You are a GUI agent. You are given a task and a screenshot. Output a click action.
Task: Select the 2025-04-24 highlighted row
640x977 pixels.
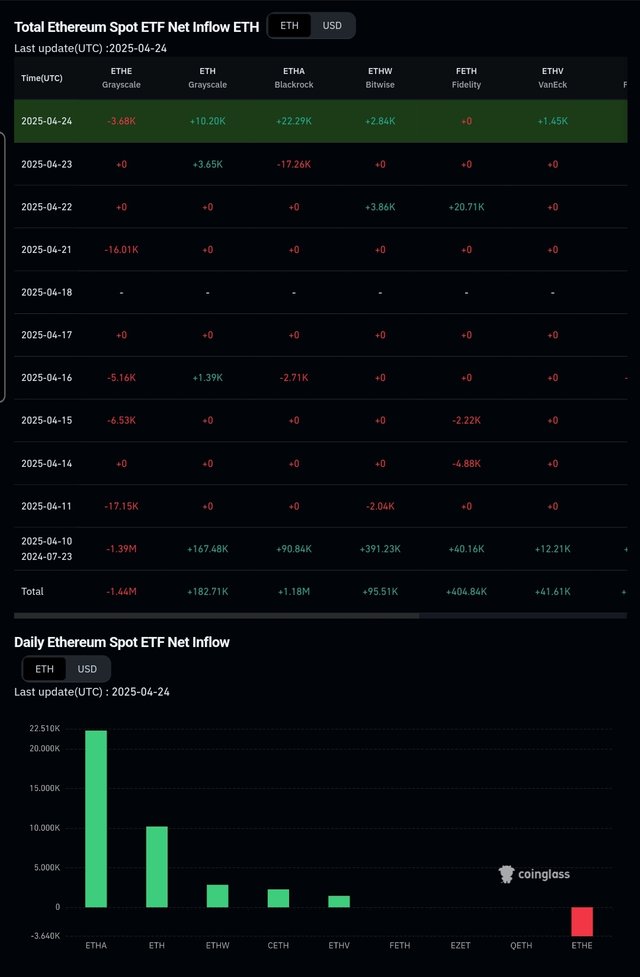click(x=320, y=121)
